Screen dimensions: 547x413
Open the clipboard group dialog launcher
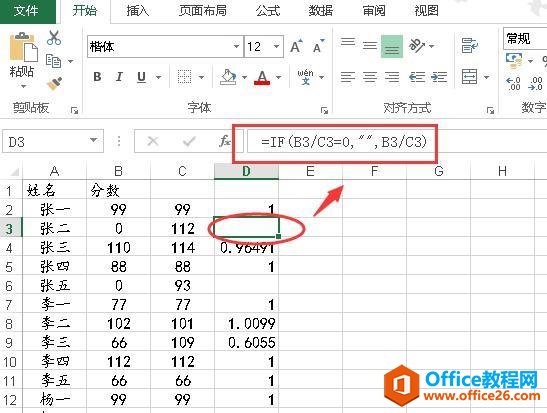coord(74,111)
